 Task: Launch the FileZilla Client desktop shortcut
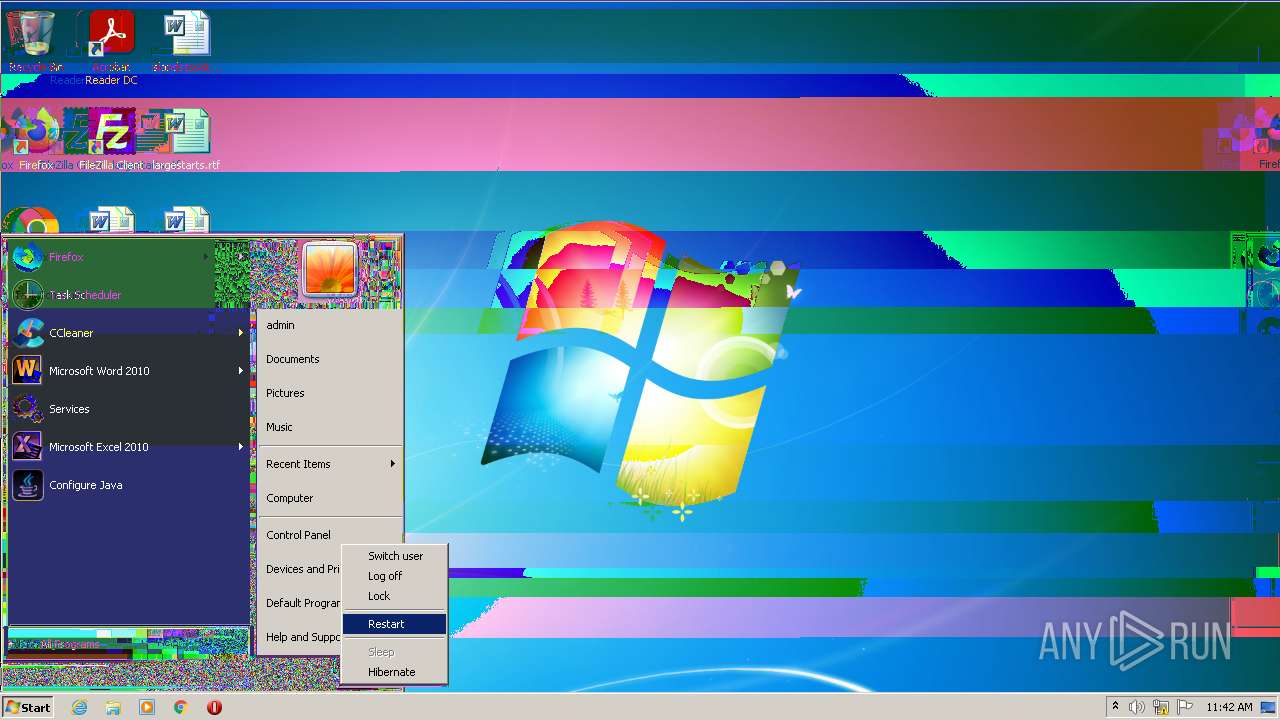(111, 138)
